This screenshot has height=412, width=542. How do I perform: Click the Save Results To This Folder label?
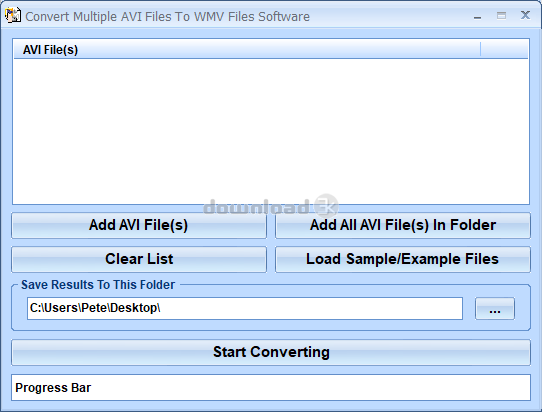pyautogui.click(x=98, y=285)
